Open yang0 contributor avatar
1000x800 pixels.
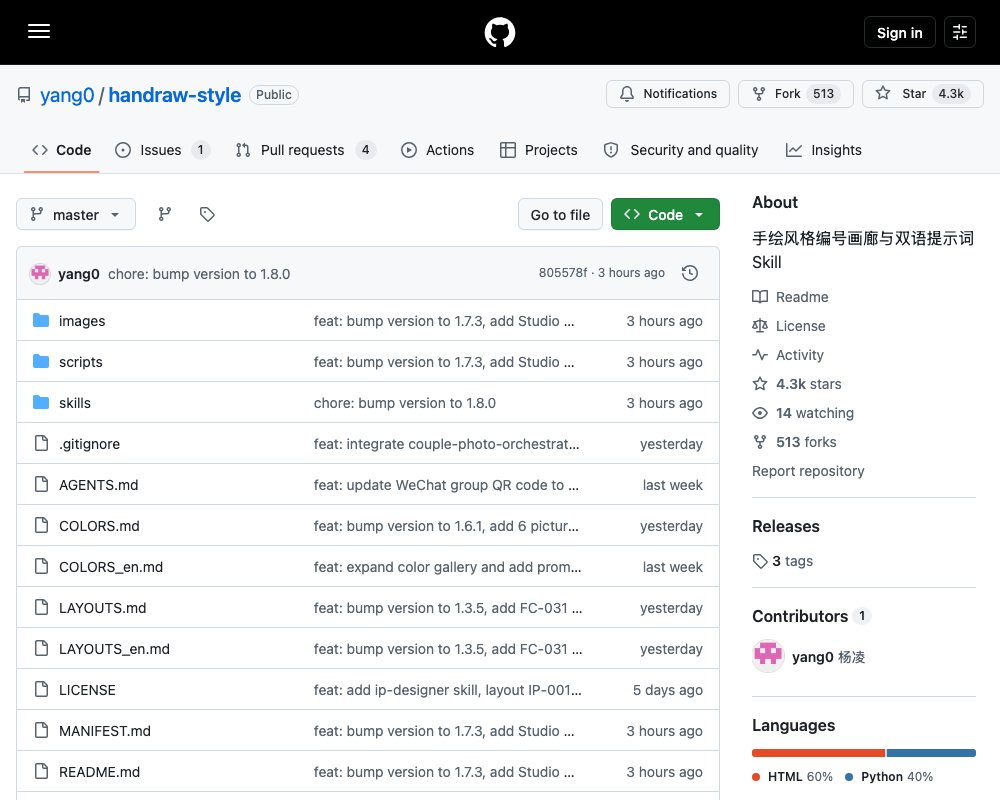click(x=768, y=656)
